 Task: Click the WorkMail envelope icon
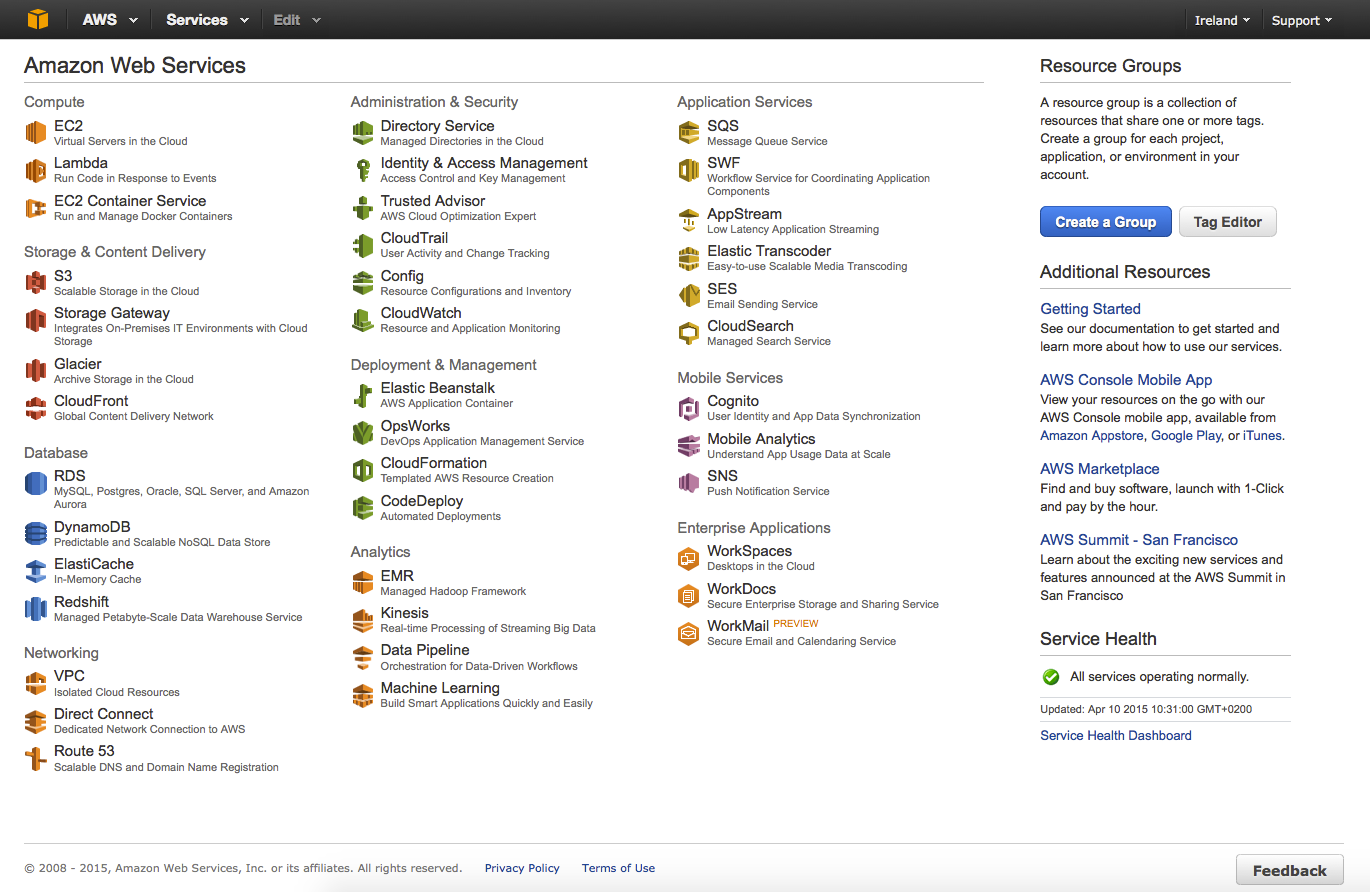coord(689,633)
